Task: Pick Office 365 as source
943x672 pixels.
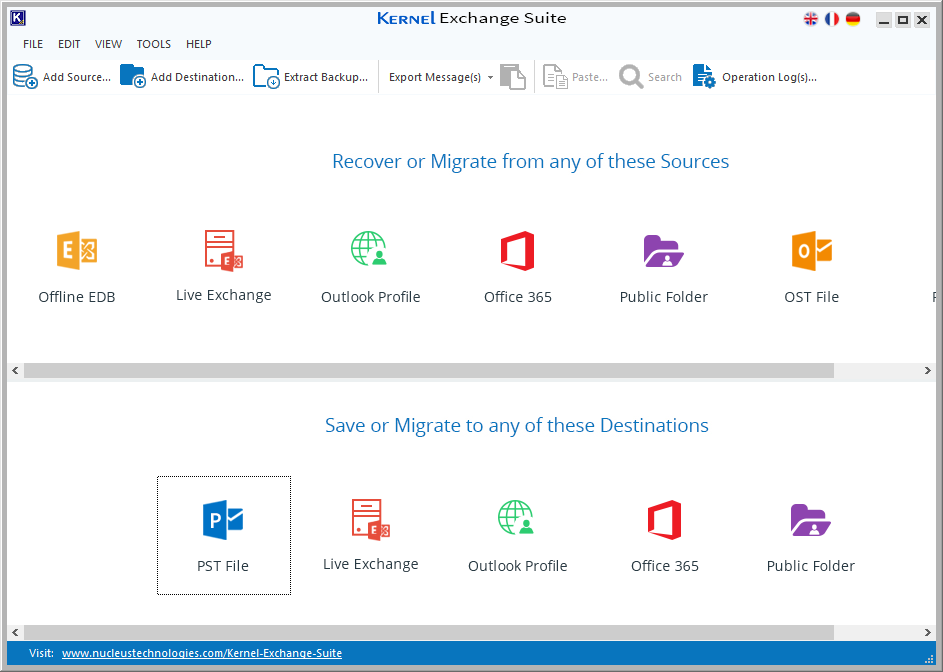Action: coord(517,250)
